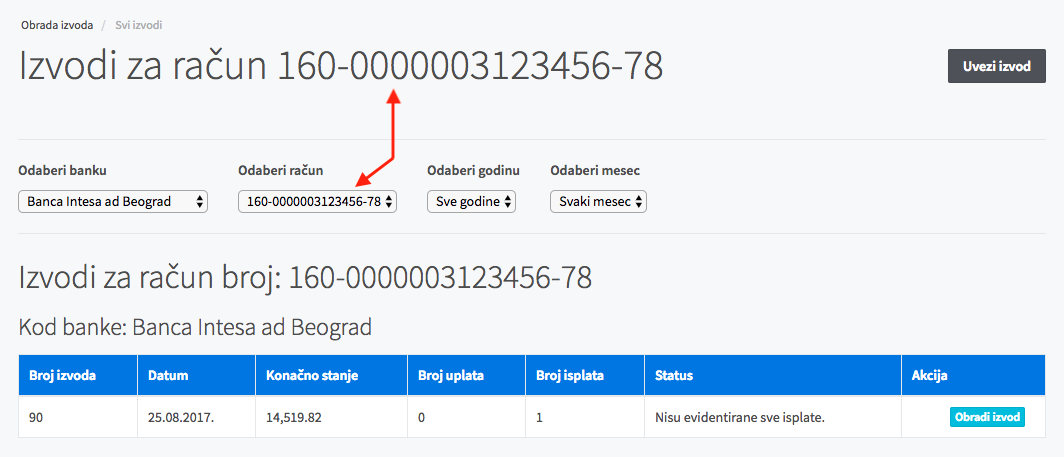Open the Sve godine year dropdown
This screenshot has width=1064, height=457.
[x=472, y=202]
